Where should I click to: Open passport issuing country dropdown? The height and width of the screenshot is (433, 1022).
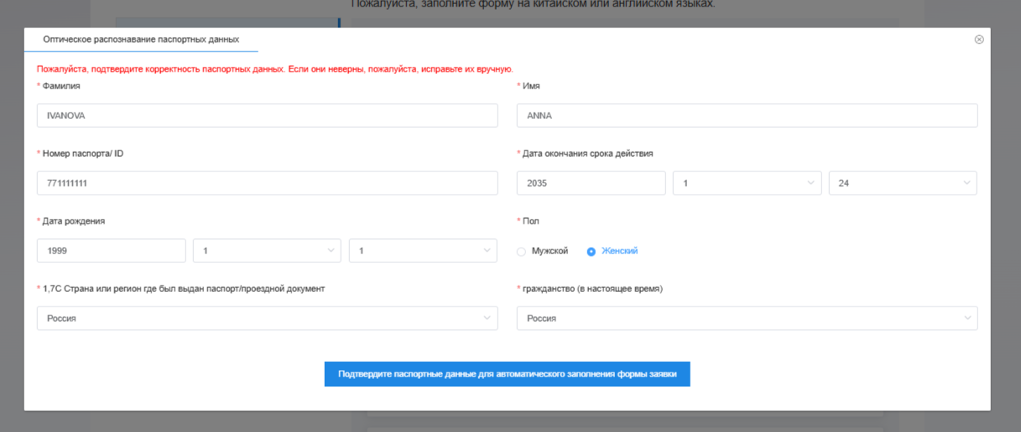click(x=267, y=318)
